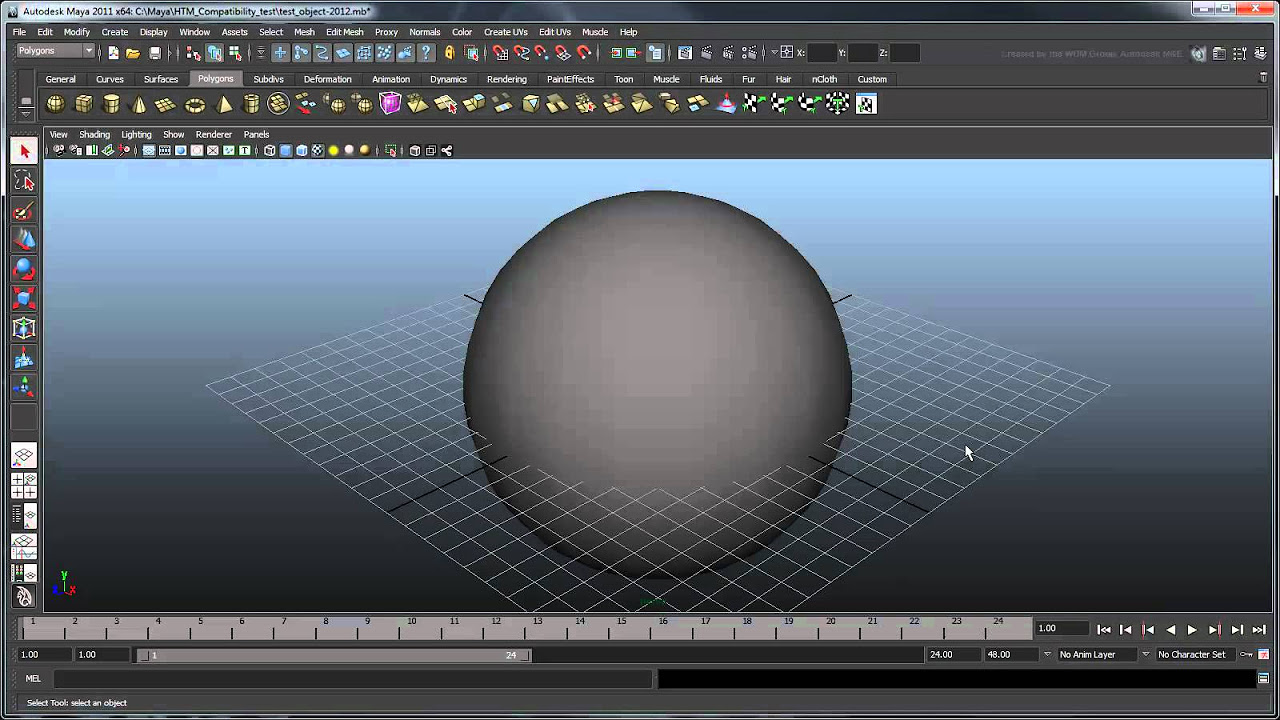Select the polygon cone shelf icon
The height and width of the screenshot is (720, 1280).
(139, 103)
